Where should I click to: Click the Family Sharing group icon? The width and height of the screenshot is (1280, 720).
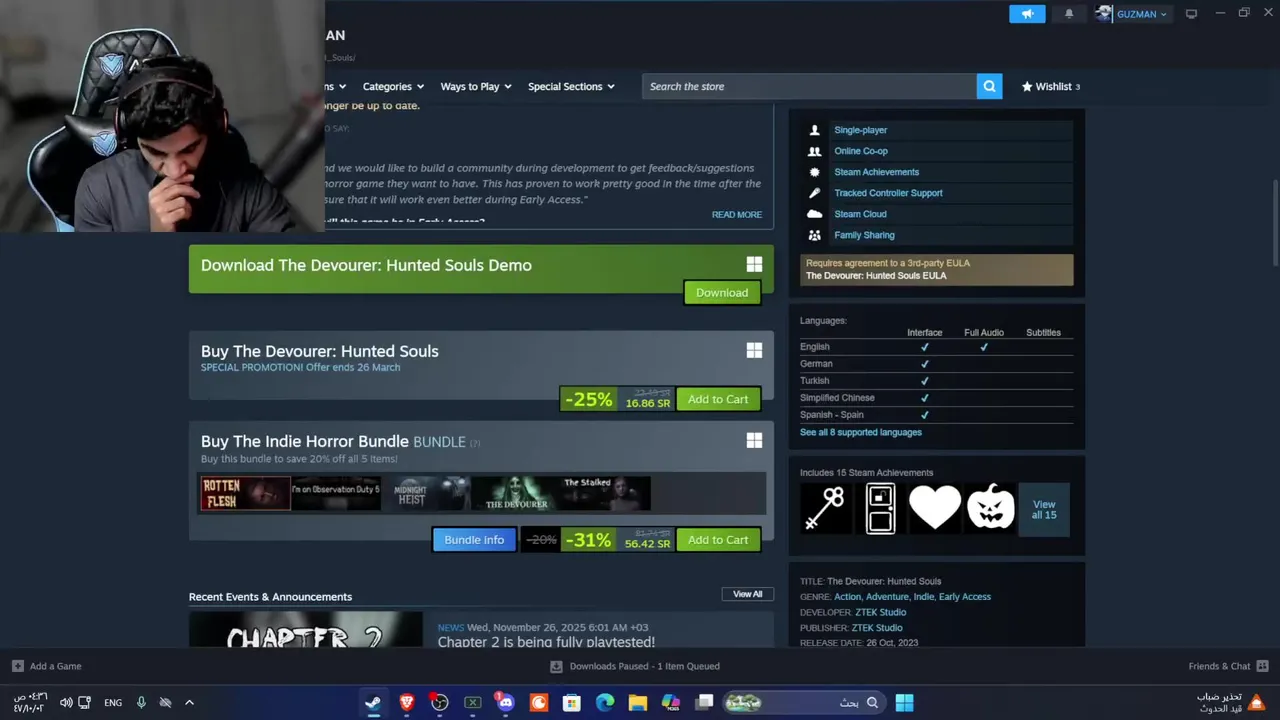[814, 235]
